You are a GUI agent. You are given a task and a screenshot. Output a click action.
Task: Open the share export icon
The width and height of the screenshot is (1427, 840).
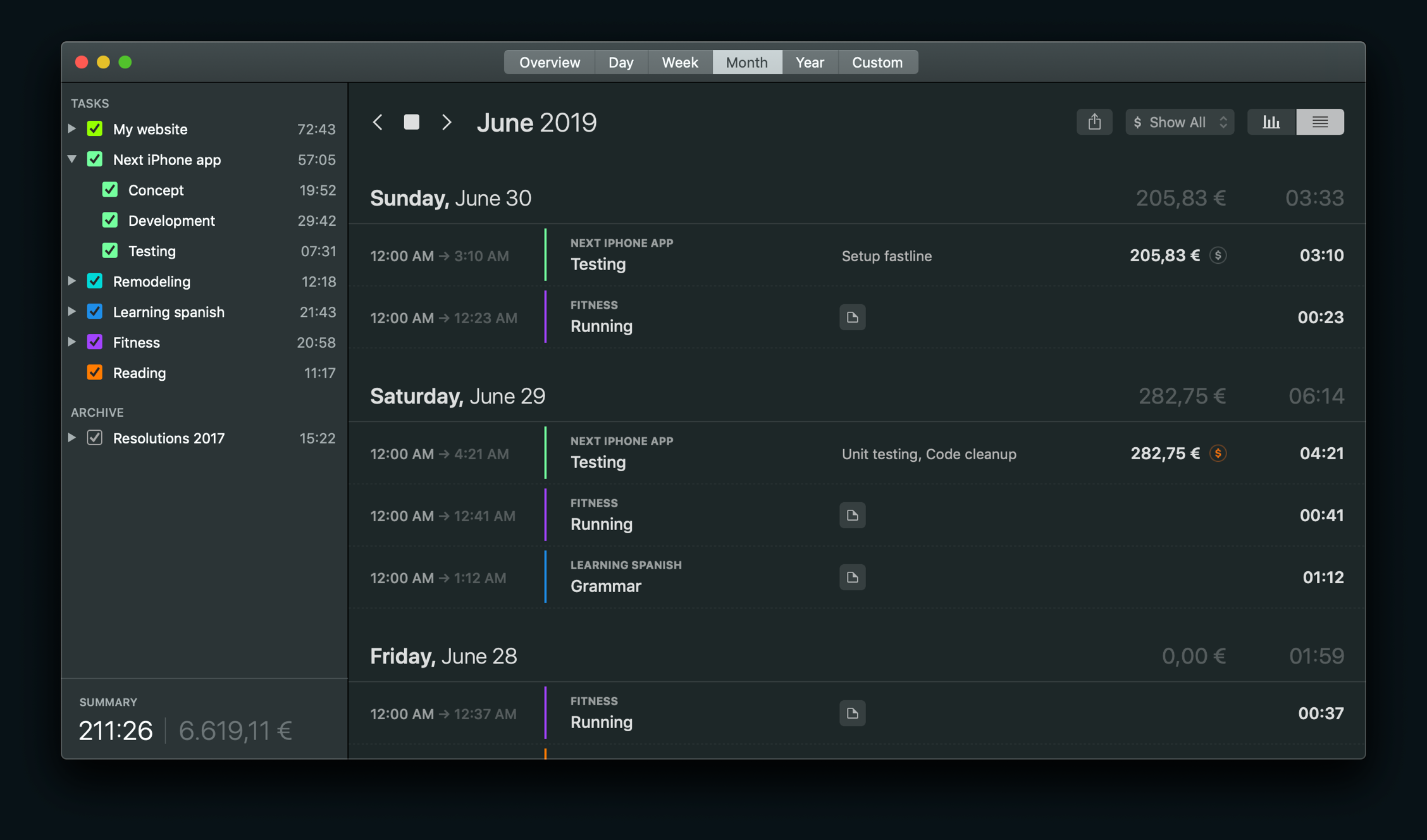1094,122
